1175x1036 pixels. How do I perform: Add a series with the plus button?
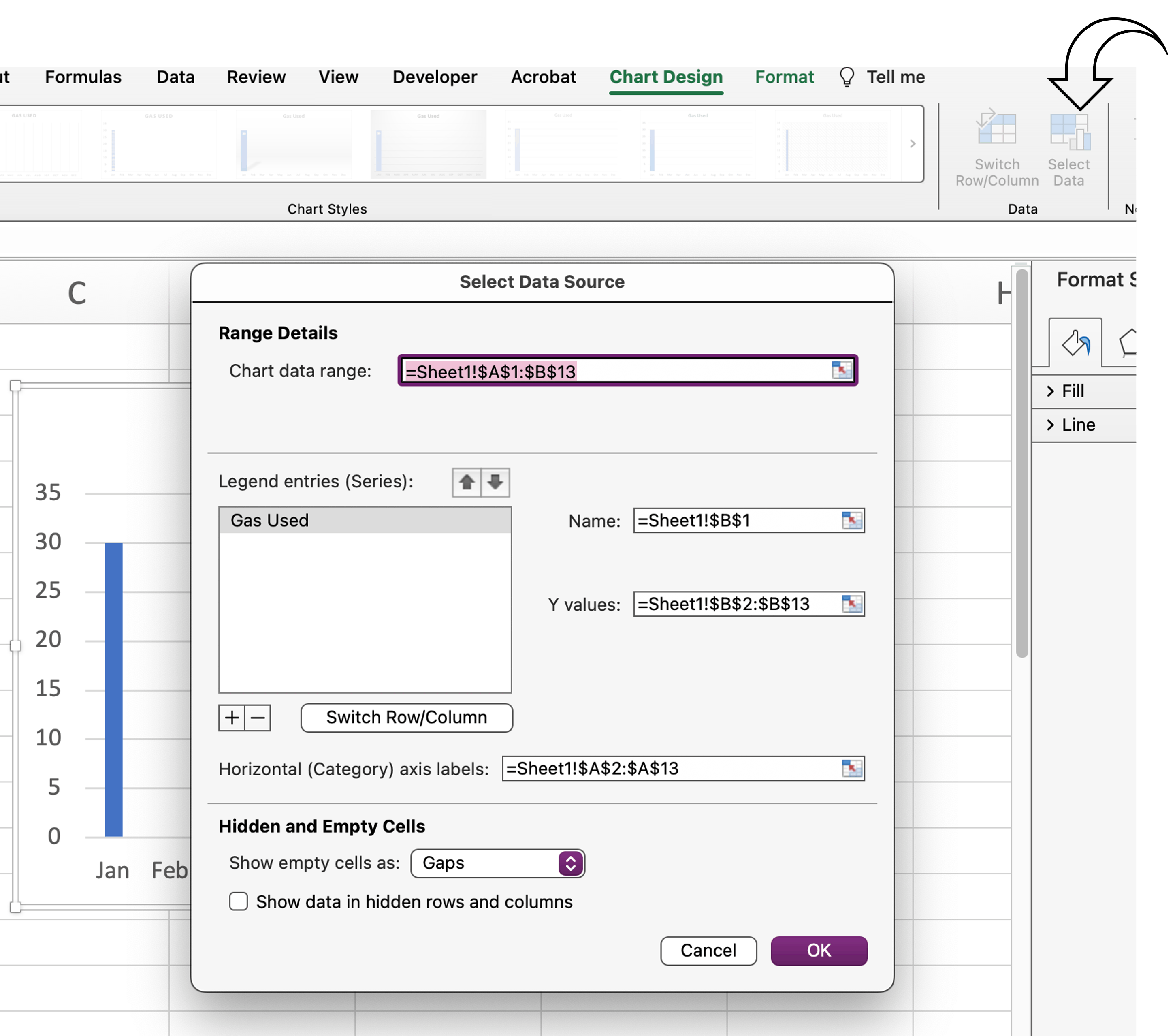(x=232, y=718)
